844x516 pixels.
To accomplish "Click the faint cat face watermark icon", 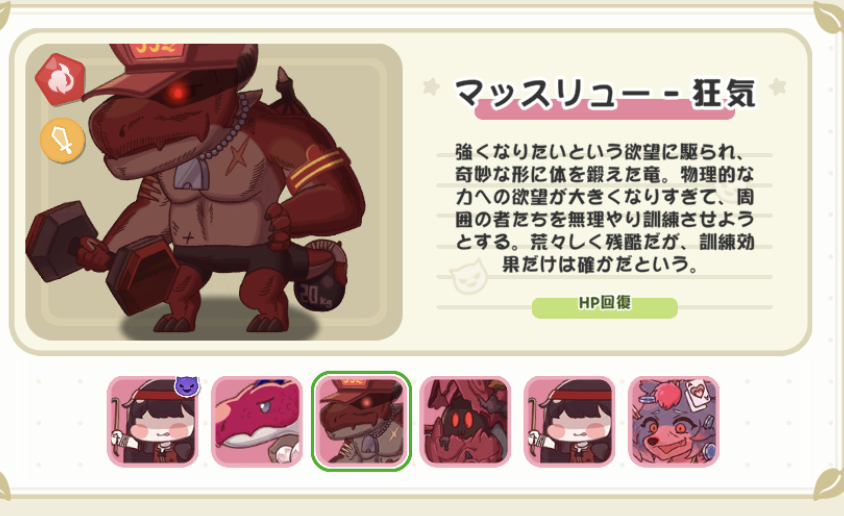I will coord(468,277).
